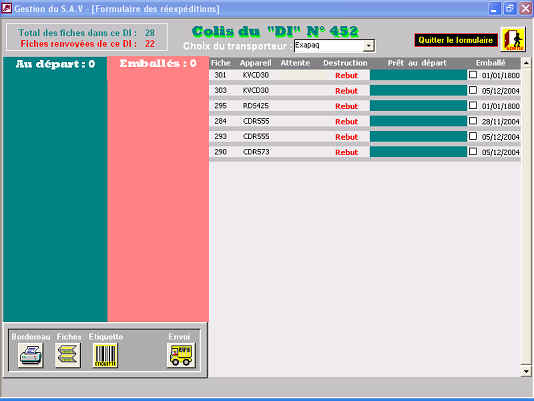534x401 pixels.
Task: Click the Envoi delivery truck icon
Action: (181, 355)
